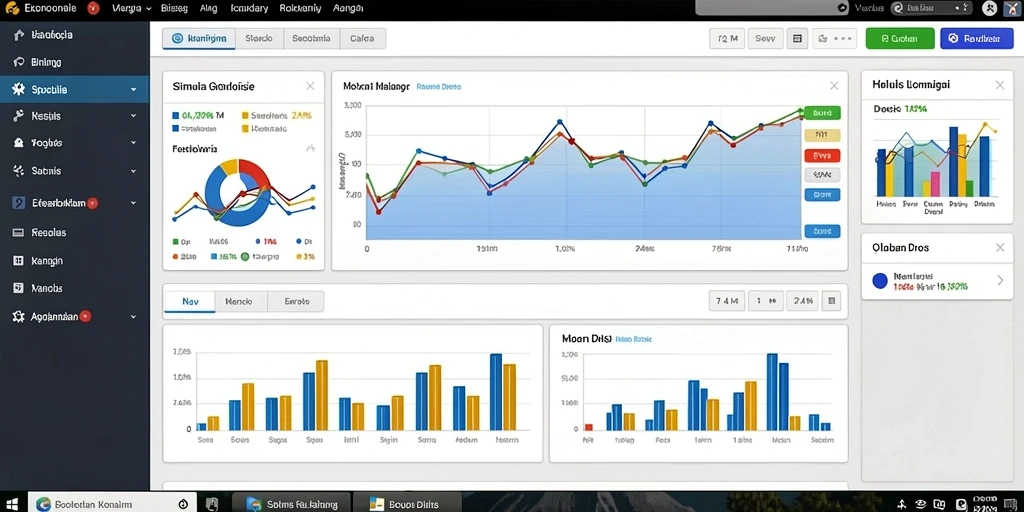
Task: Click the square profile picture in the top bar
Action: pos(1012,8)
